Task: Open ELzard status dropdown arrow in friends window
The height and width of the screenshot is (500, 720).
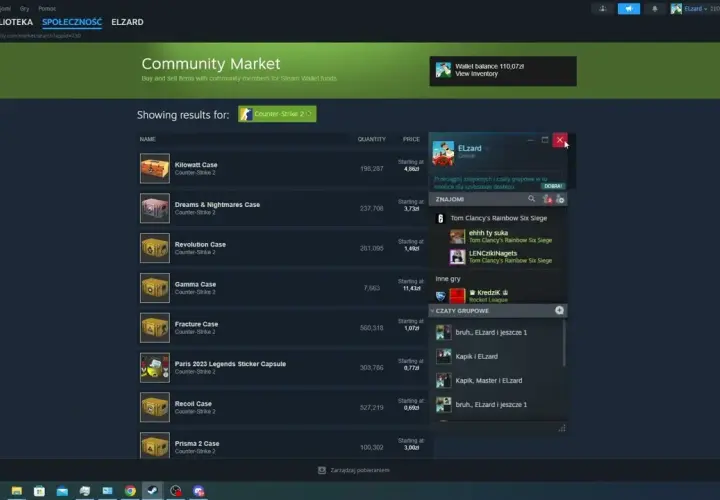Action: [487, 149]
